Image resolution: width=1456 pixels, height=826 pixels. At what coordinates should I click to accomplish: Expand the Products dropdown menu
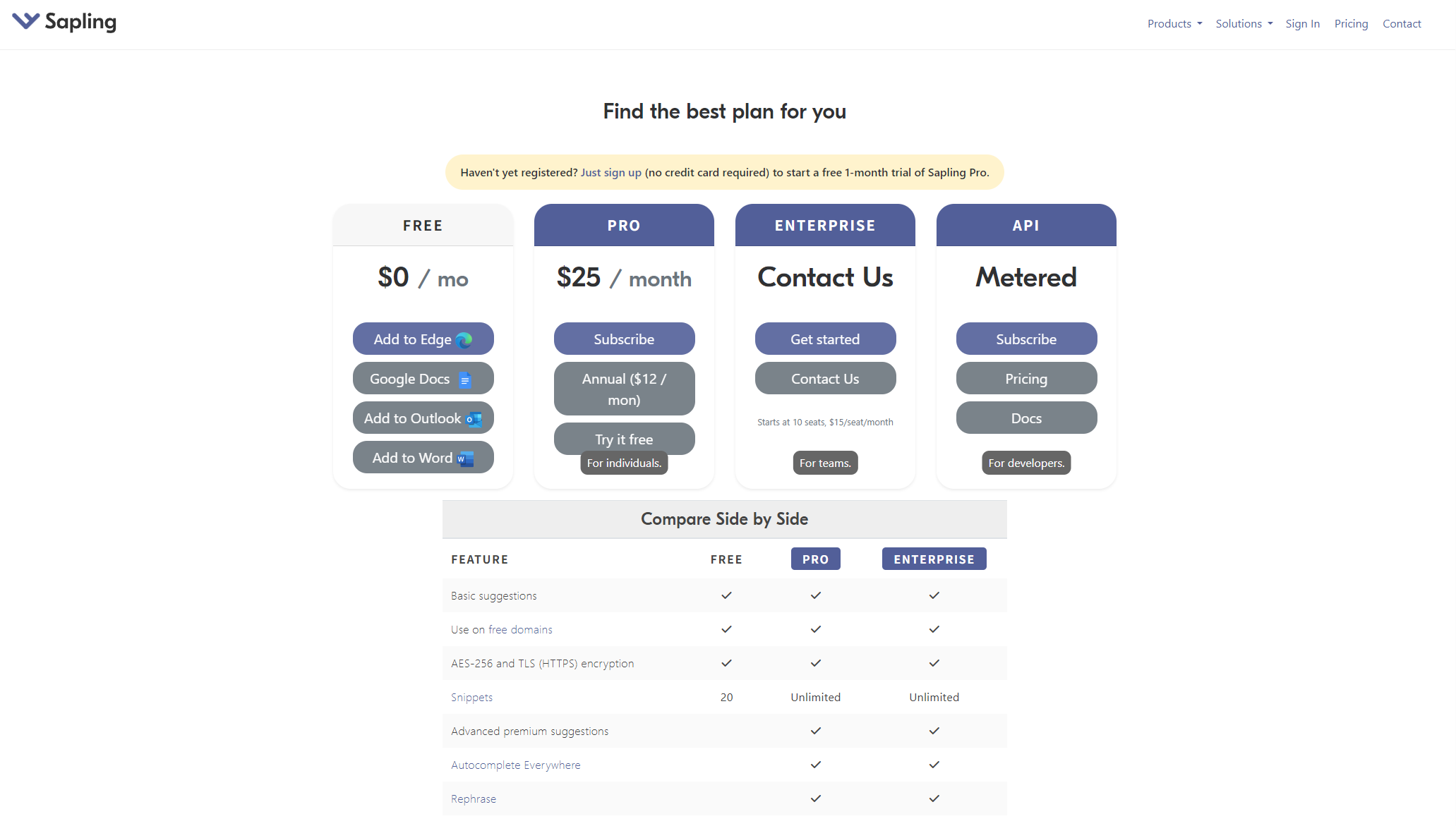[1174, 24]
